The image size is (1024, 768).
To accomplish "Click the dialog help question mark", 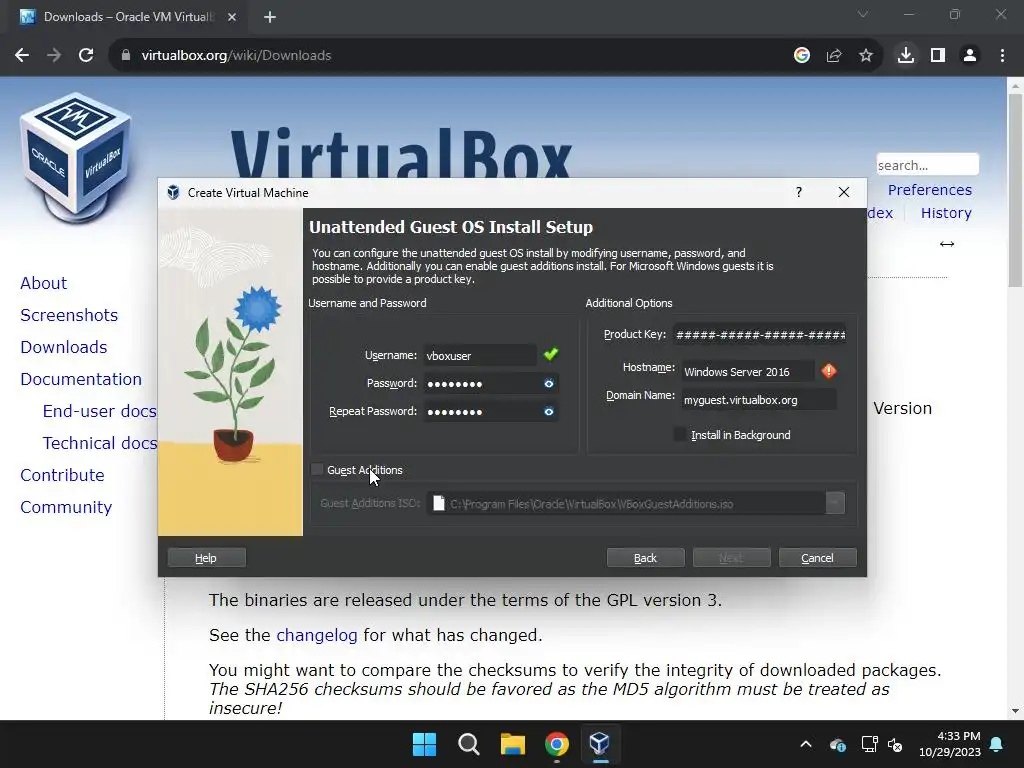I will (799, 192).
